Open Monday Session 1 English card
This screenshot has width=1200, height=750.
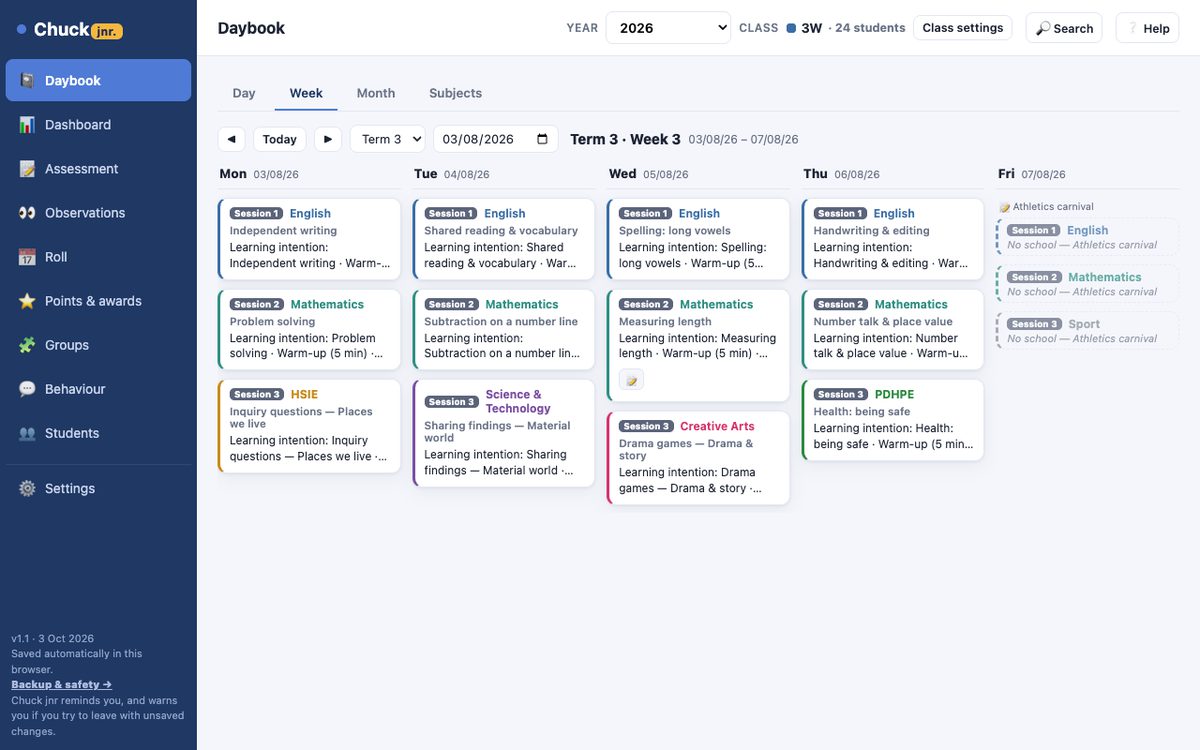click(x=309, y=239)
